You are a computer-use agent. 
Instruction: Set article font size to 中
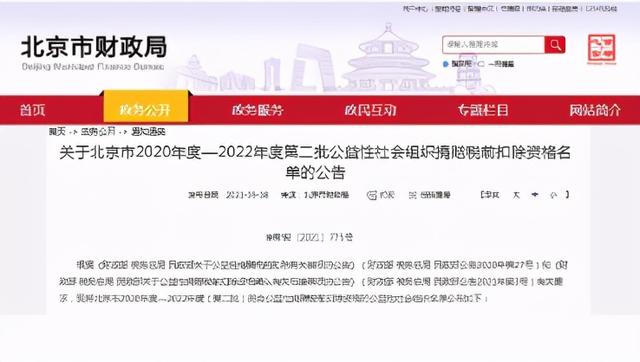(x=535, y=195)
